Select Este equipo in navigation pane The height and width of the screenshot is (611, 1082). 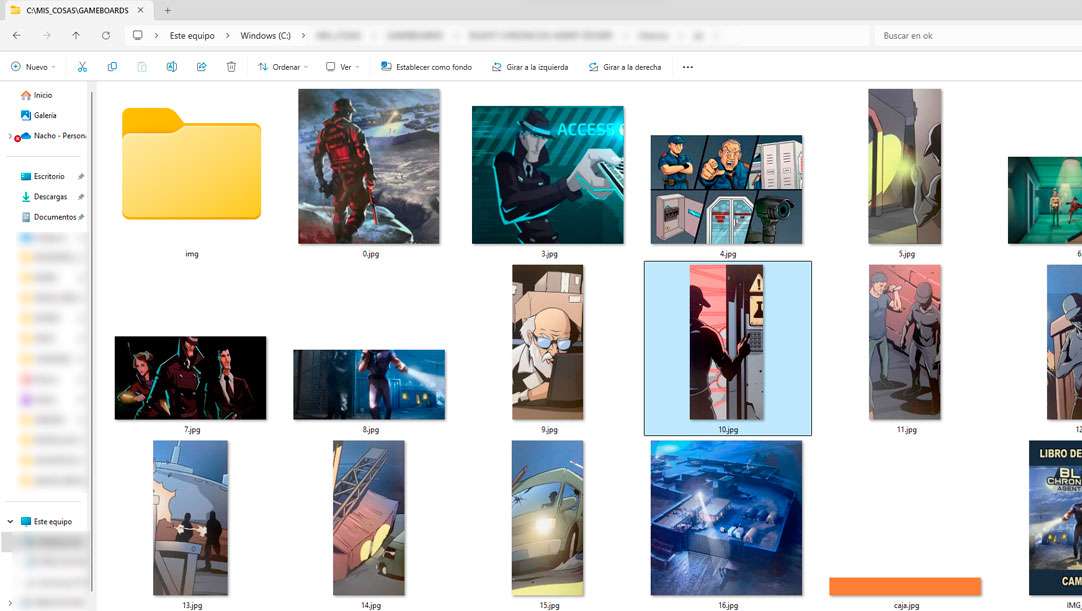[x=52, y=521]
